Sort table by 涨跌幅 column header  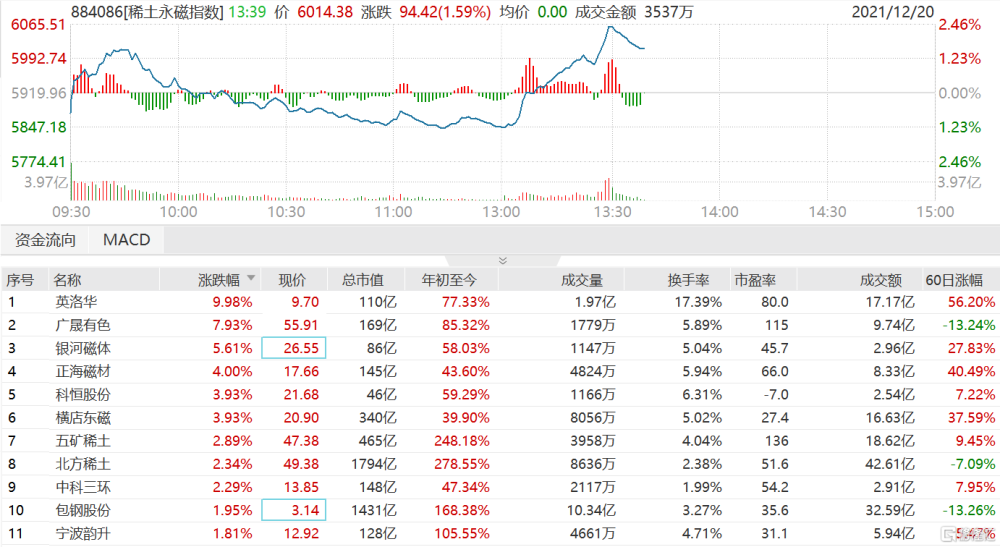[219, 280]
